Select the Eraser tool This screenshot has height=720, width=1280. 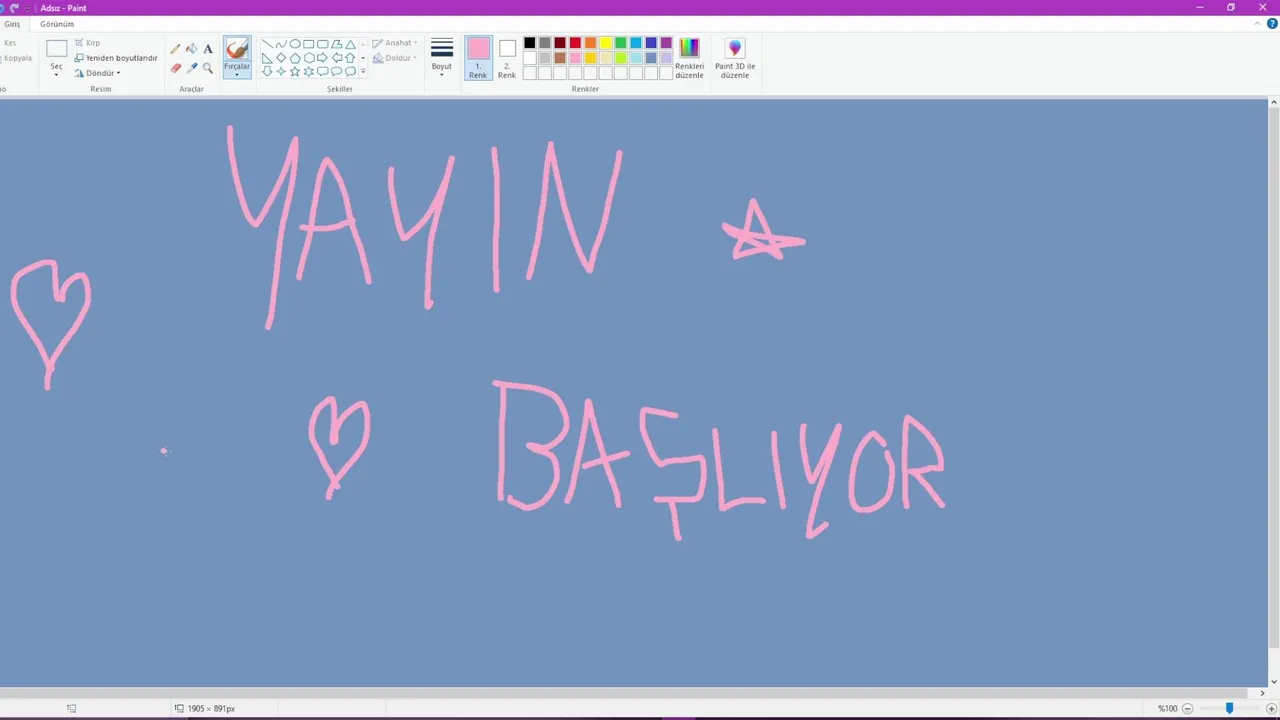pyautogui.click(x=176, y=68)
